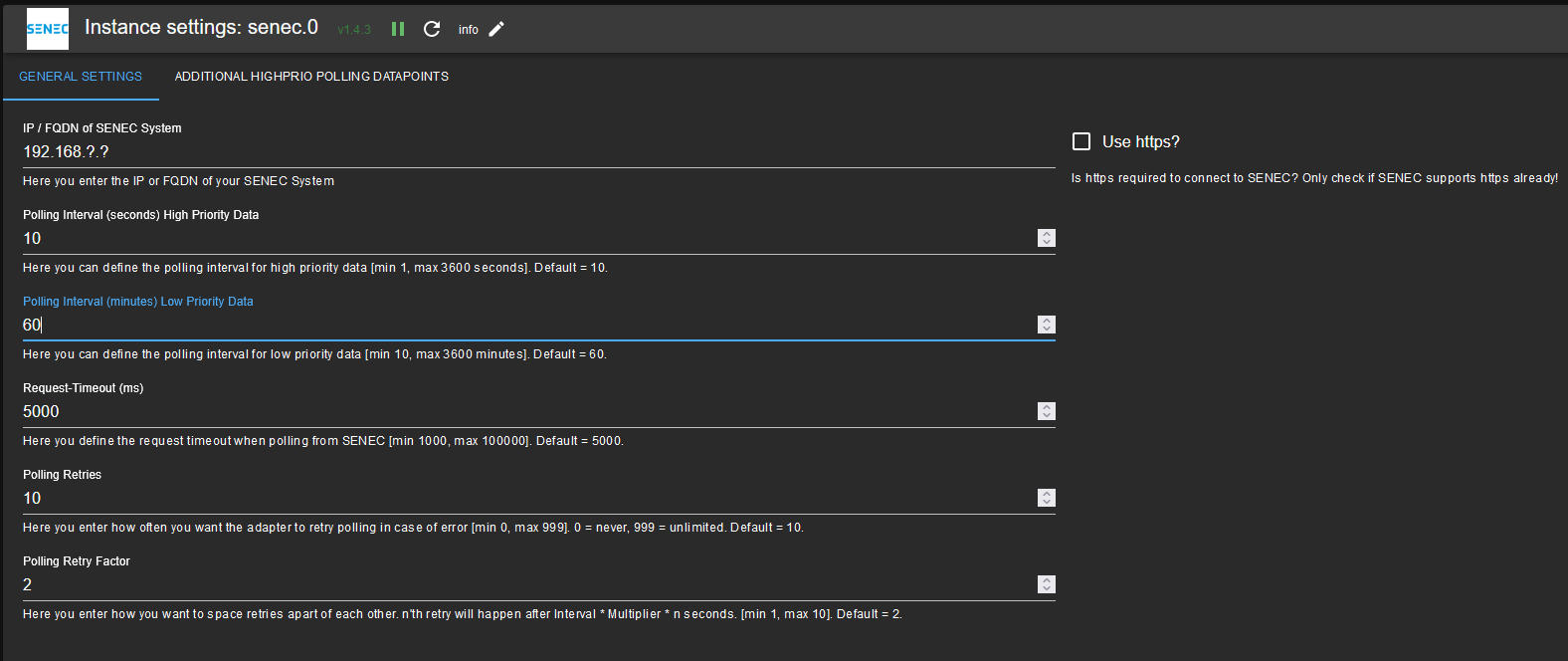Click the Low Priority interval spinner

click(1046, 325)
